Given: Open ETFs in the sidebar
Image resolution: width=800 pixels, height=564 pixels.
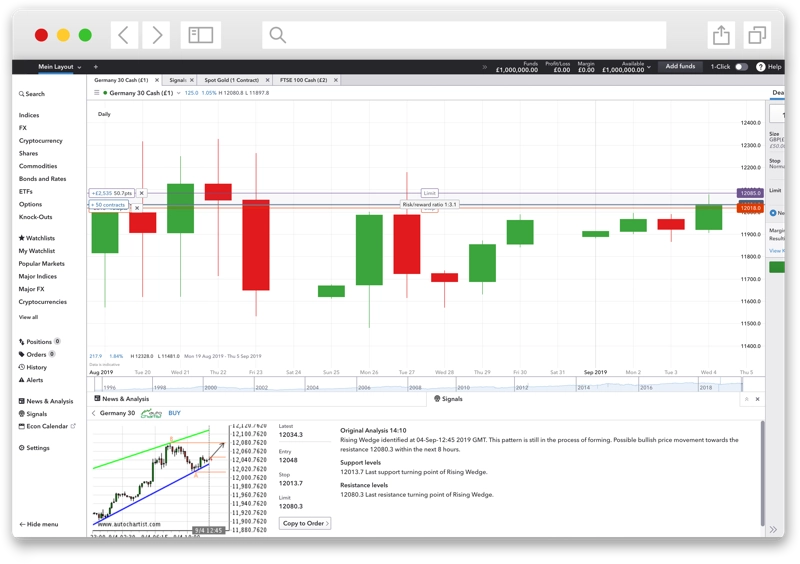Looking at the screenshot, I should [26, 192].
